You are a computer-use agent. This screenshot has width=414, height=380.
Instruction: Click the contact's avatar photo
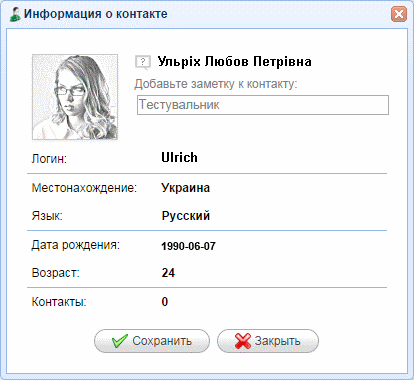(x=75, y=97)
